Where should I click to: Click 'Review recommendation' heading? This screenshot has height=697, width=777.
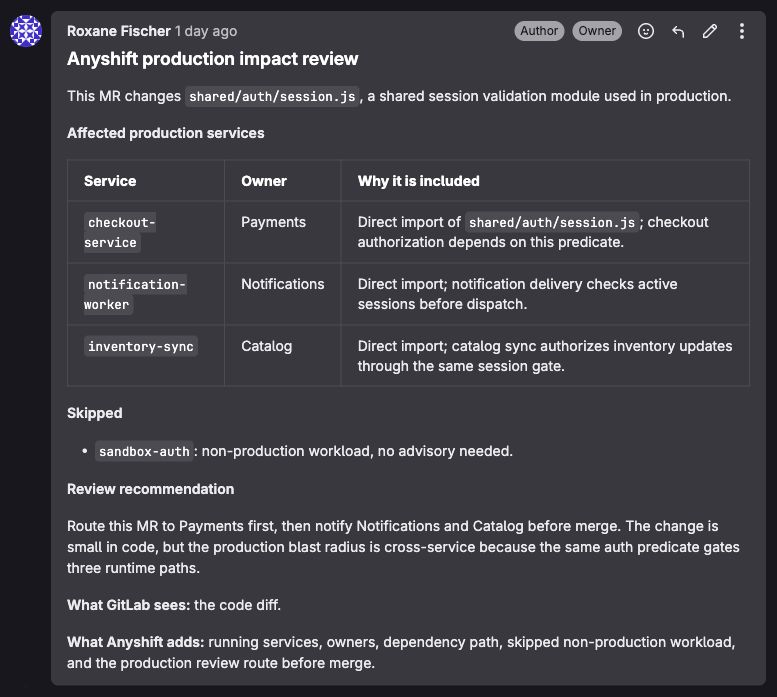pyautogui.click(x=150, y=489)
